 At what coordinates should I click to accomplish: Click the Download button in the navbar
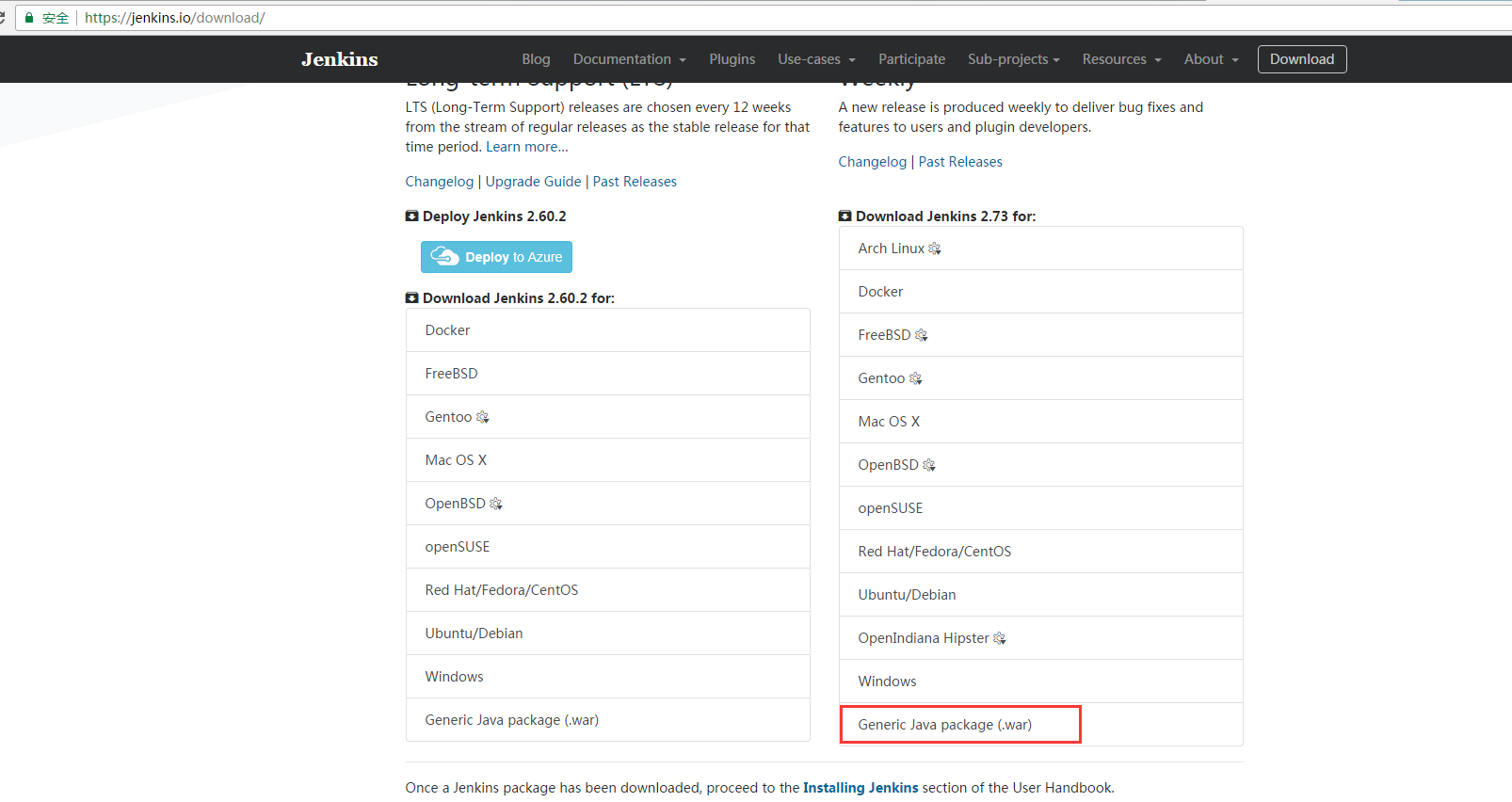click(1302, 59)
